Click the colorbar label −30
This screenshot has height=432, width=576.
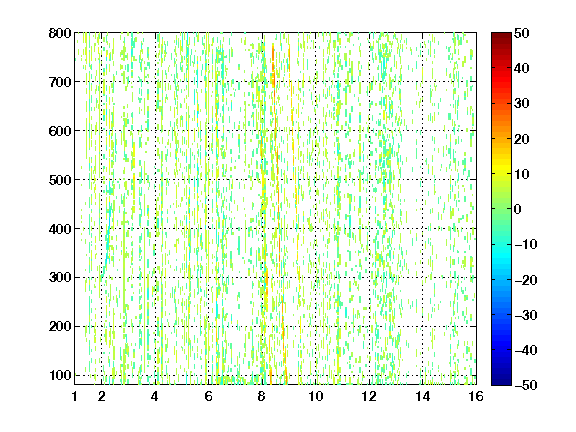[526, 315]
